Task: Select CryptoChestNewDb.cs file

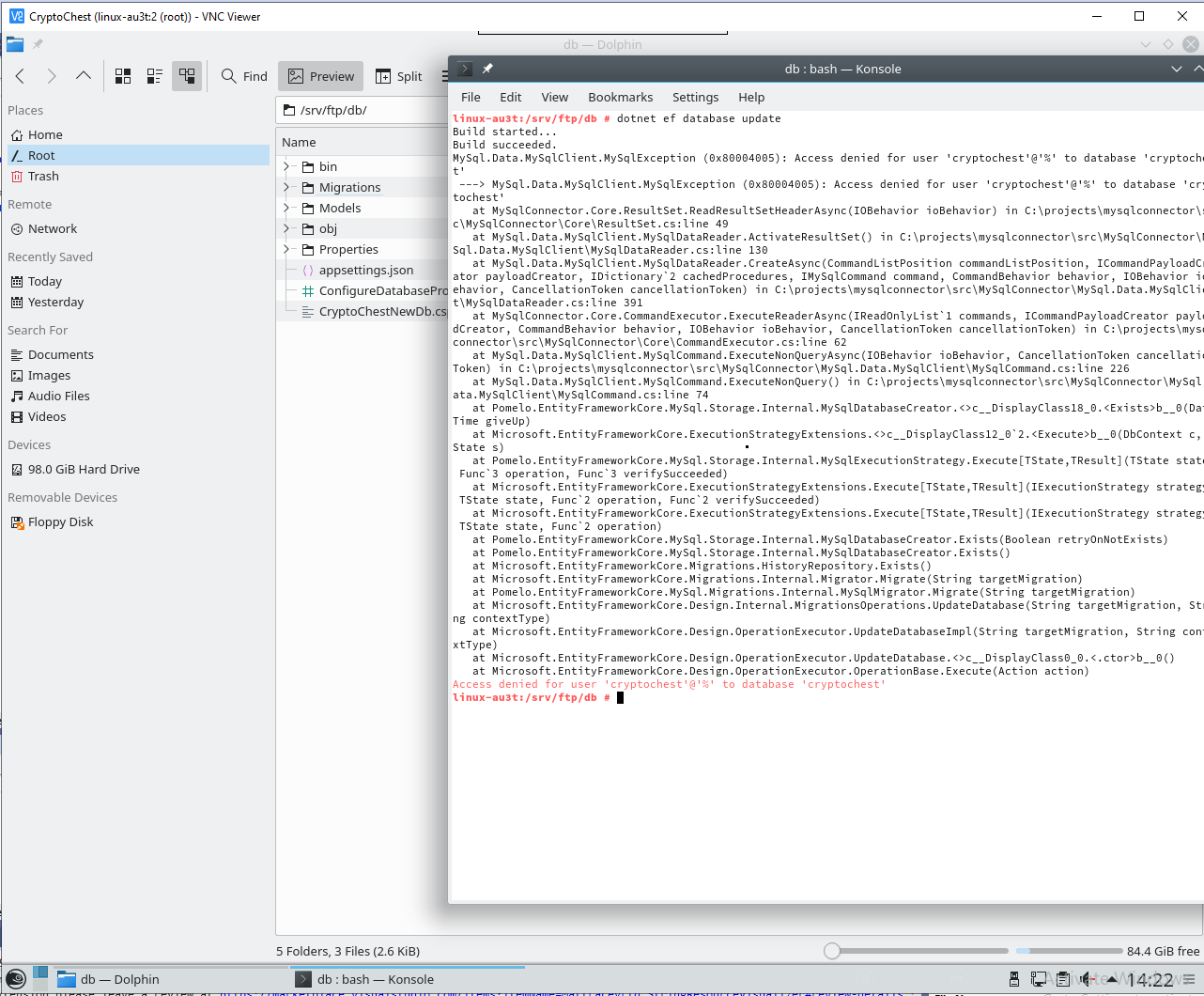Action: [x=363, y=311]
